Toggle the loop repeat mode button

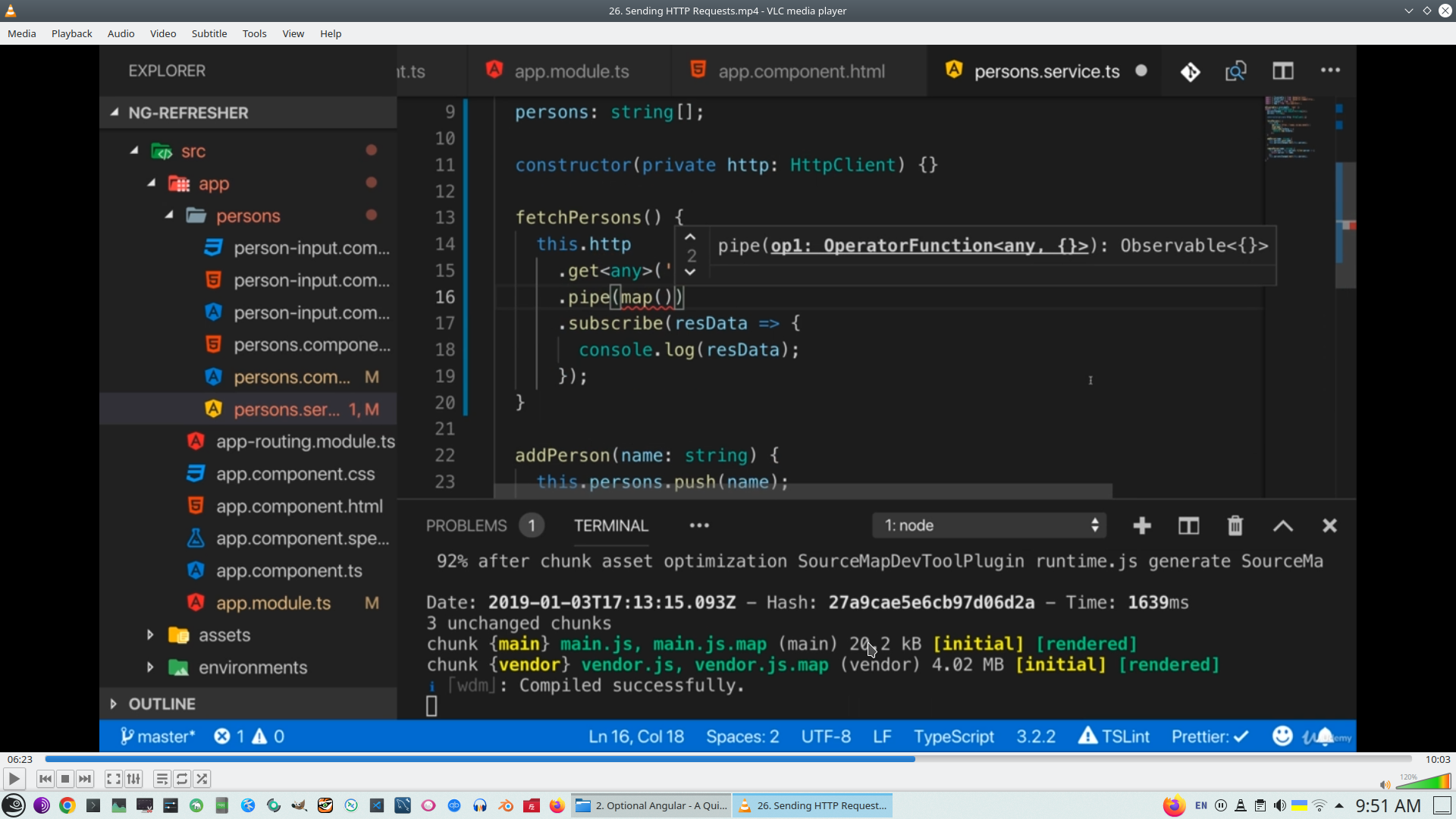pos(182,779)
